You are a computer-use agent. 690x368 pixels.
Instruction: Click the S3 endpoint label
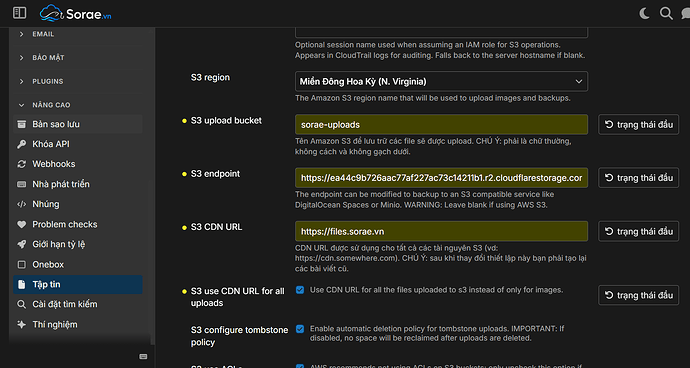(x=215, y=174)
